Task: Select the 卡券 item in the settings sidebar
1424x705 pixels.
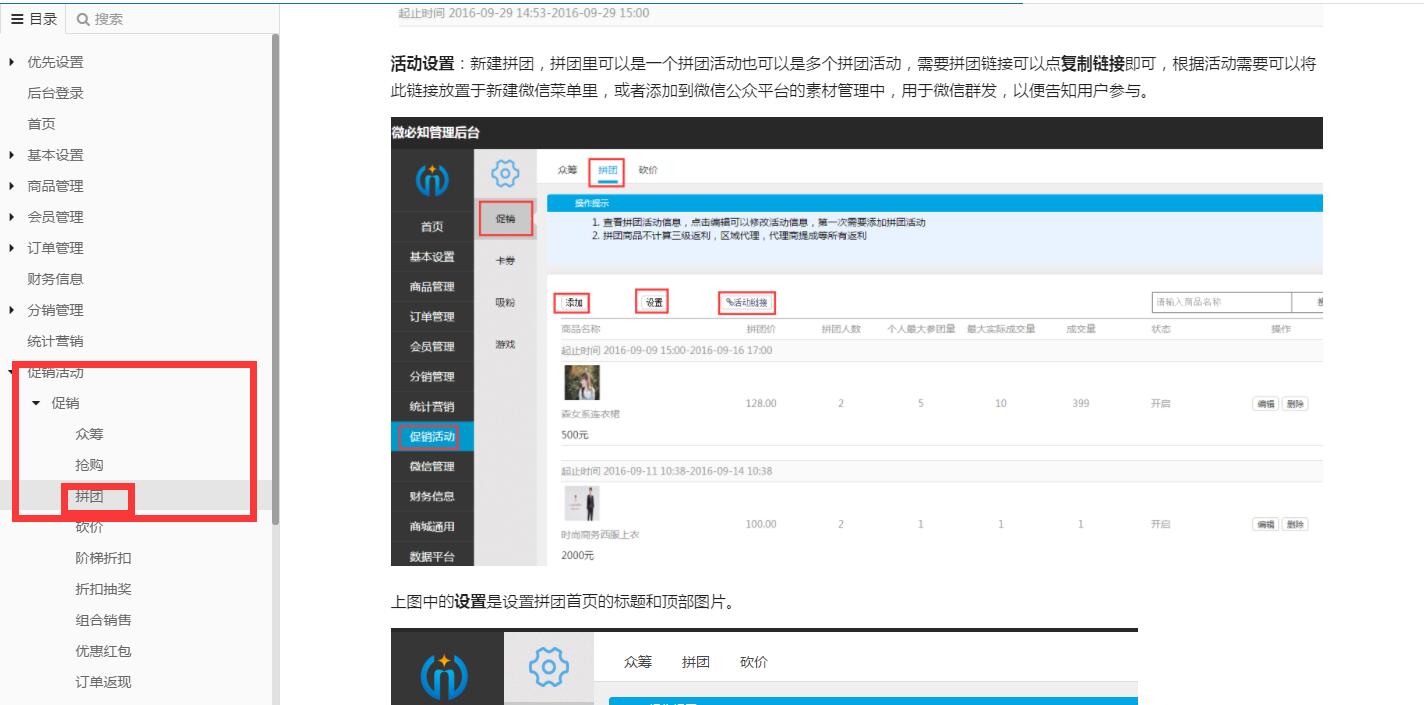Action: (505, 257)
